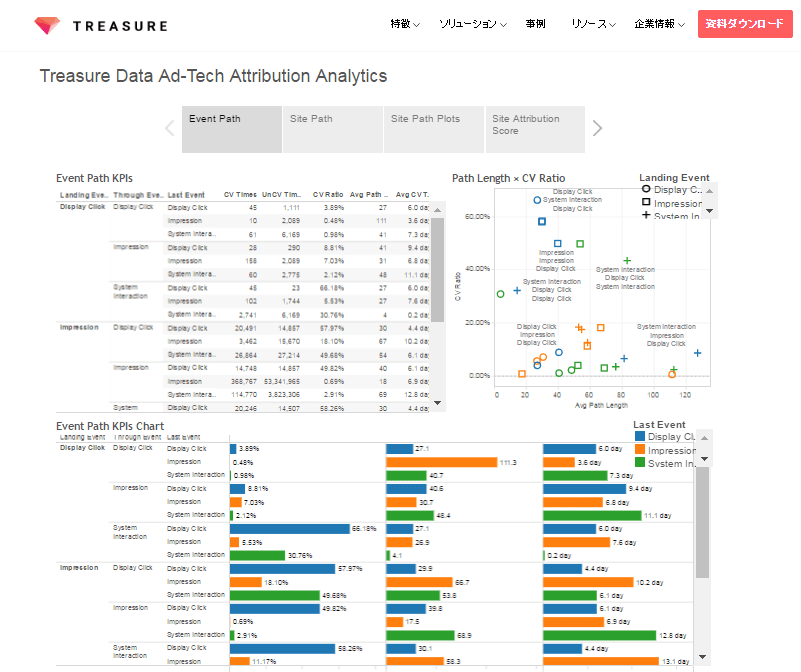Image resolution: width=801 pixels, height=672 pixels.
Task: Open the Site Path Plots tab
Action: click(434, 129)
